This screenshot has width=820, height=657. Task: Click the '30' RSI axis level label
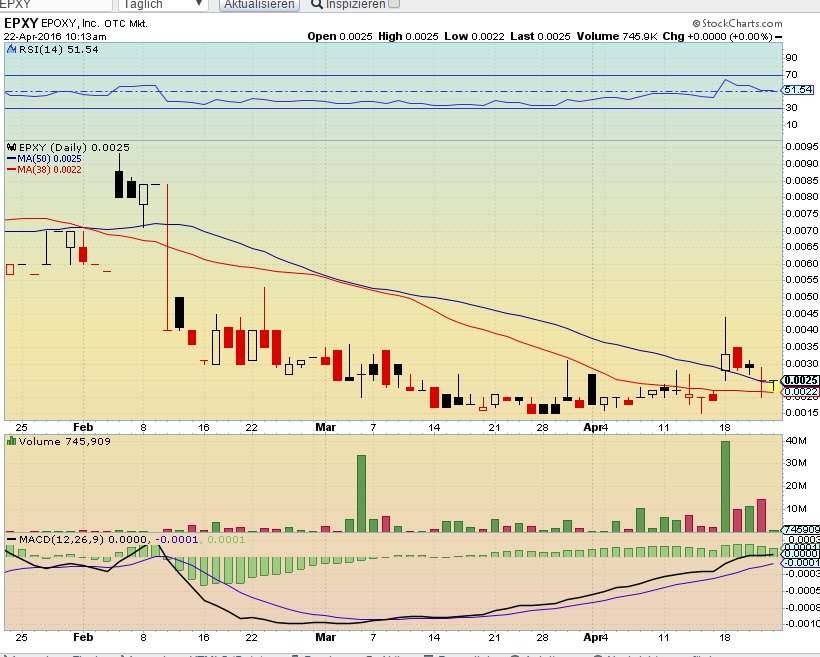click(791, 108)
